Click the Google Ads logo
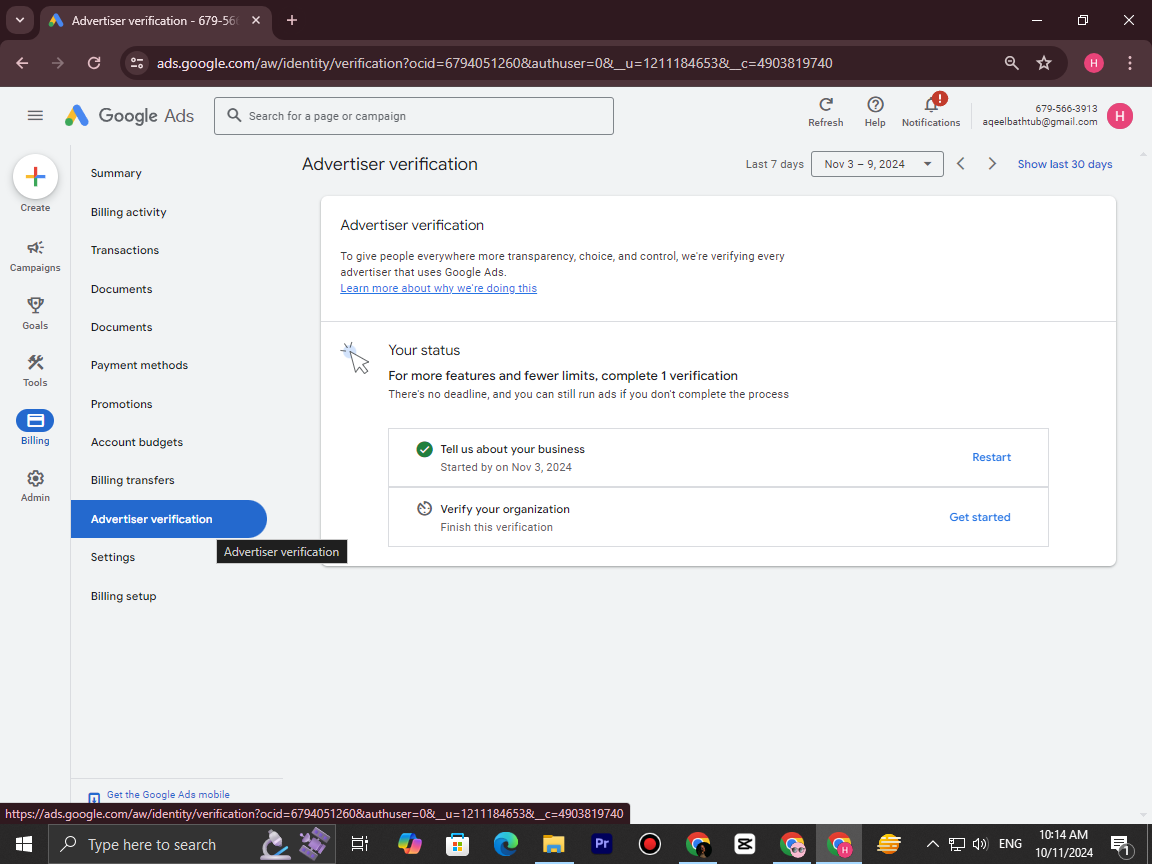This screenshot has width=1152, height=864. pos(129,116)
